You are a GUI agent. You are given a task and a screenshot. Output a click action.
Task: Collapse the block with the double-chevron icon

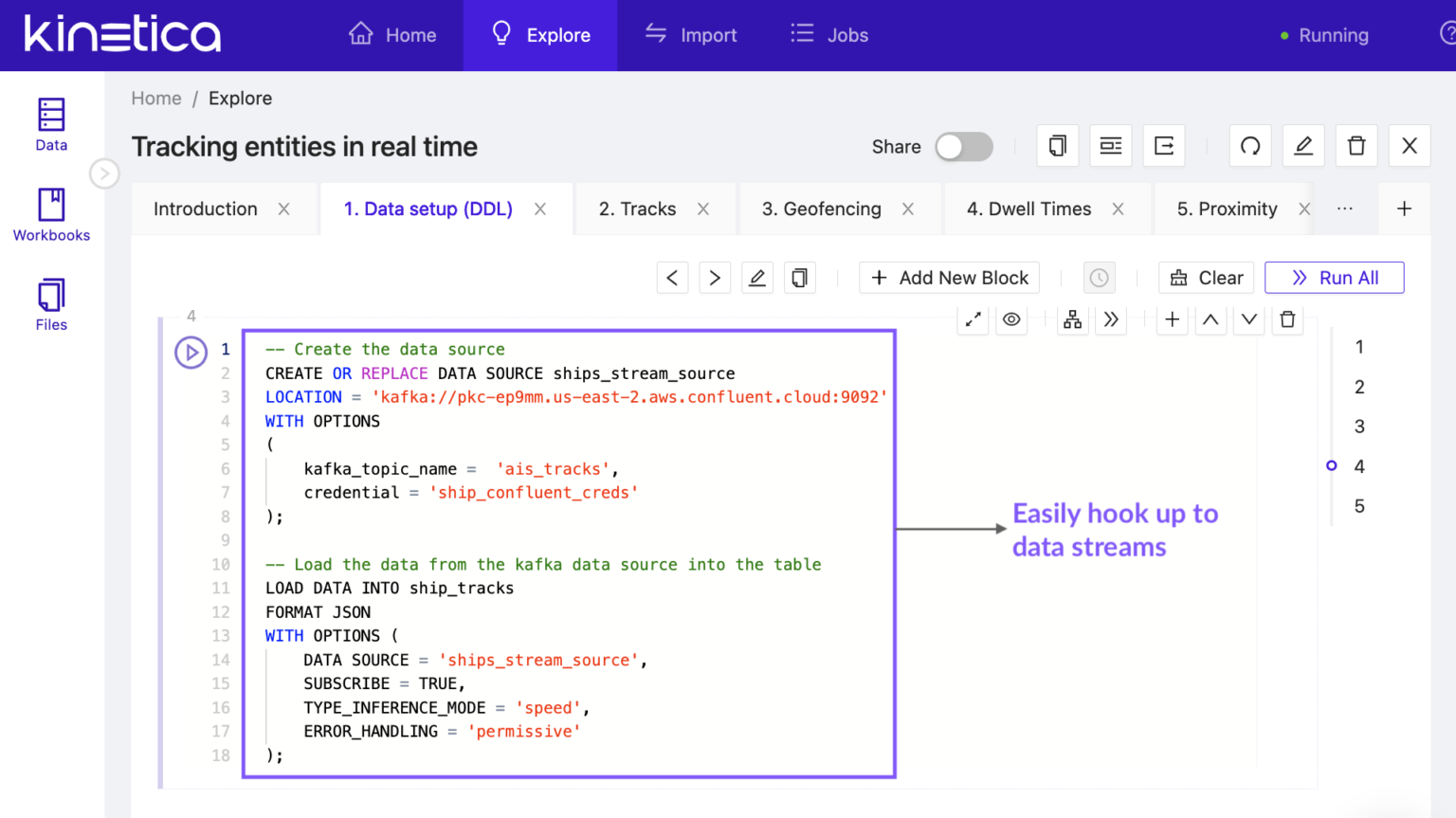1111,319
